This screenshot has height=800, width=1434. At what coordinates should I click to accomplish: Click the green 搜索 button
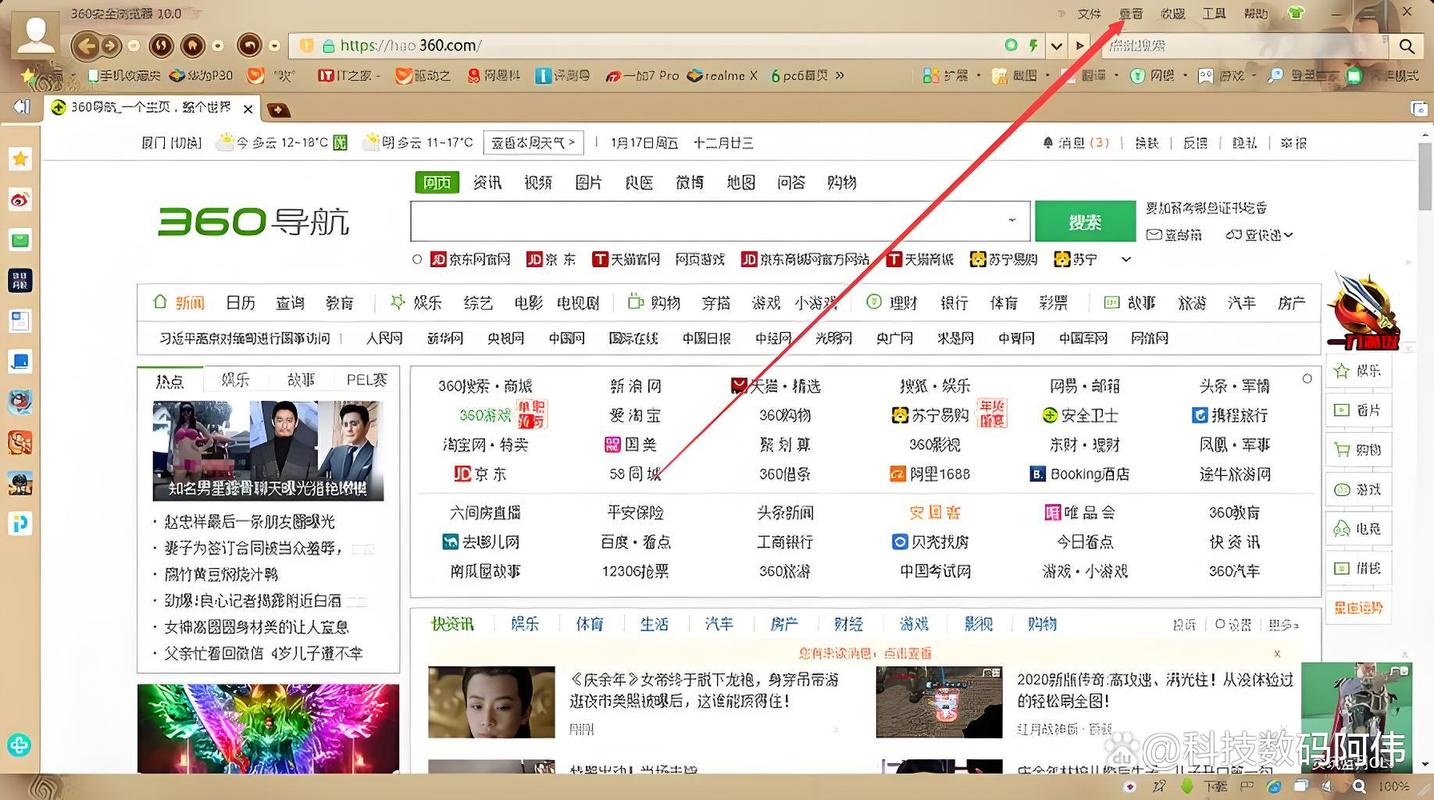(x=1085, y=221)
